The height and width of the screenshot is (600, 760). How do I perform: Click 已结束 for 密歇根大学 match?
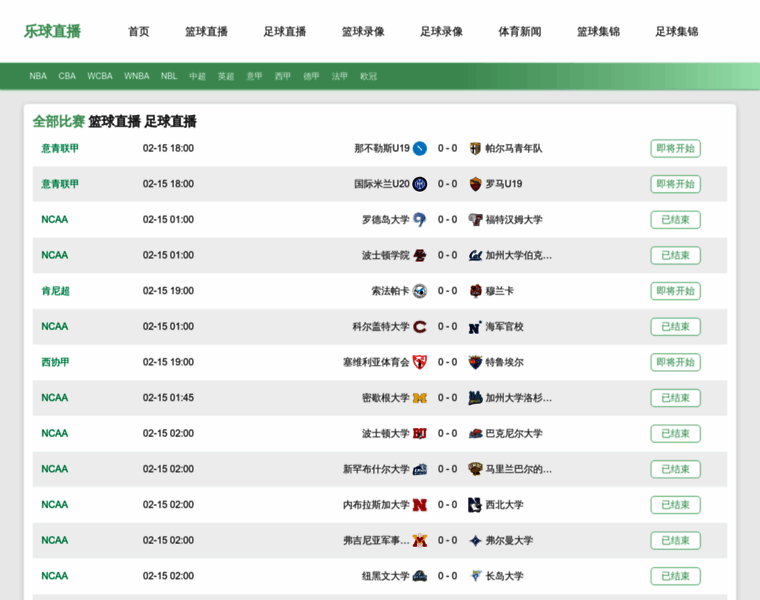(x=675, y=398)
